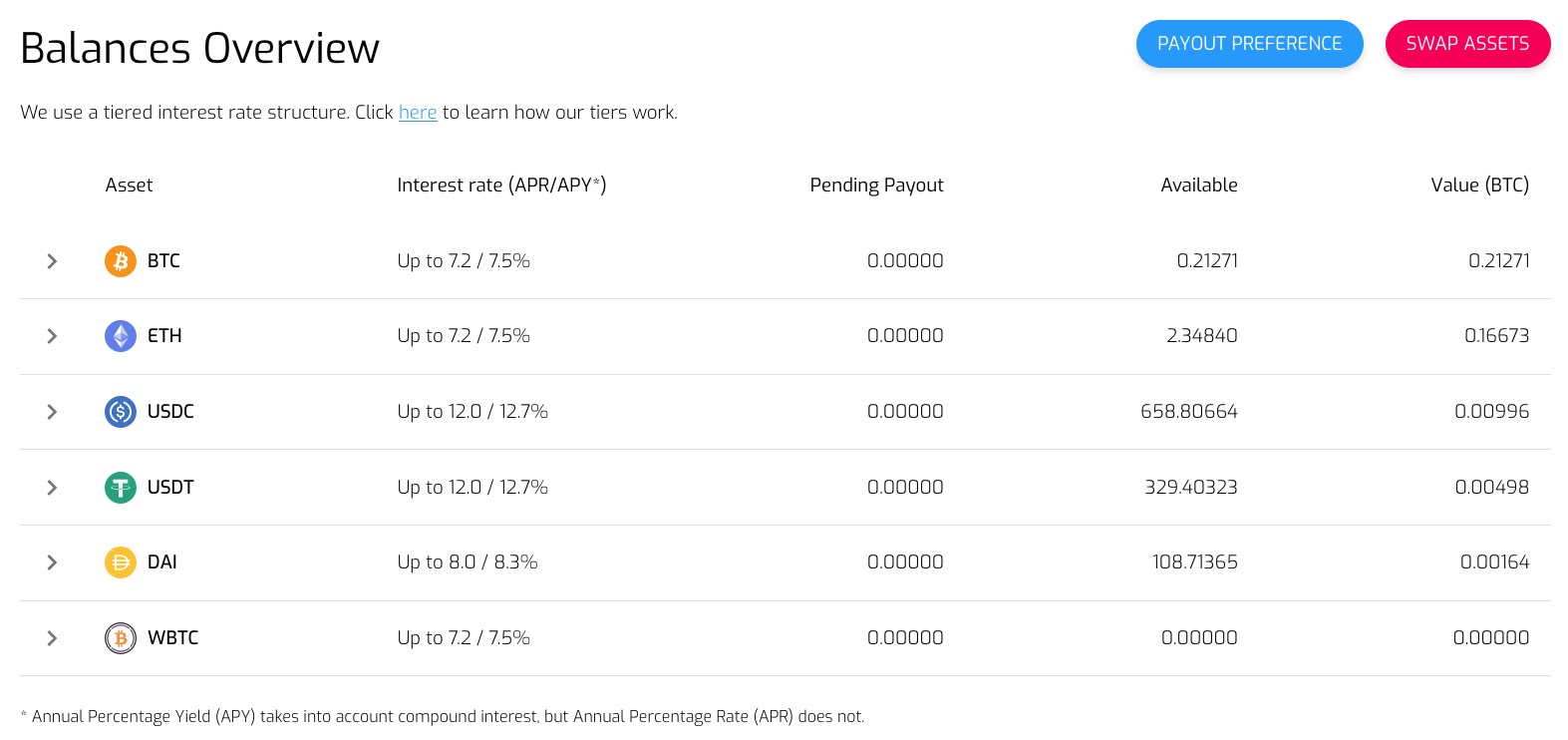Click the orange Bitcoin coin icon
Viewport: 1568px width, 740px height.
[x=121, y=261]
